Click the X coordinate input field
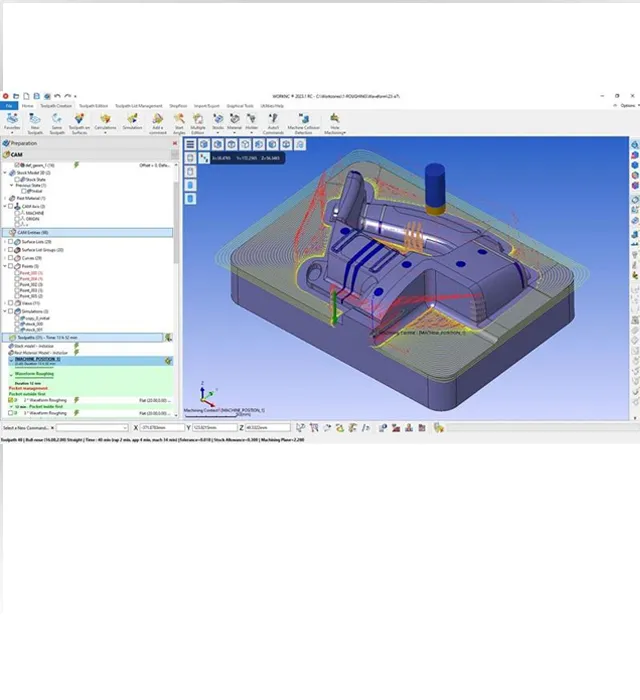640x700 pixels. (162, 428)
